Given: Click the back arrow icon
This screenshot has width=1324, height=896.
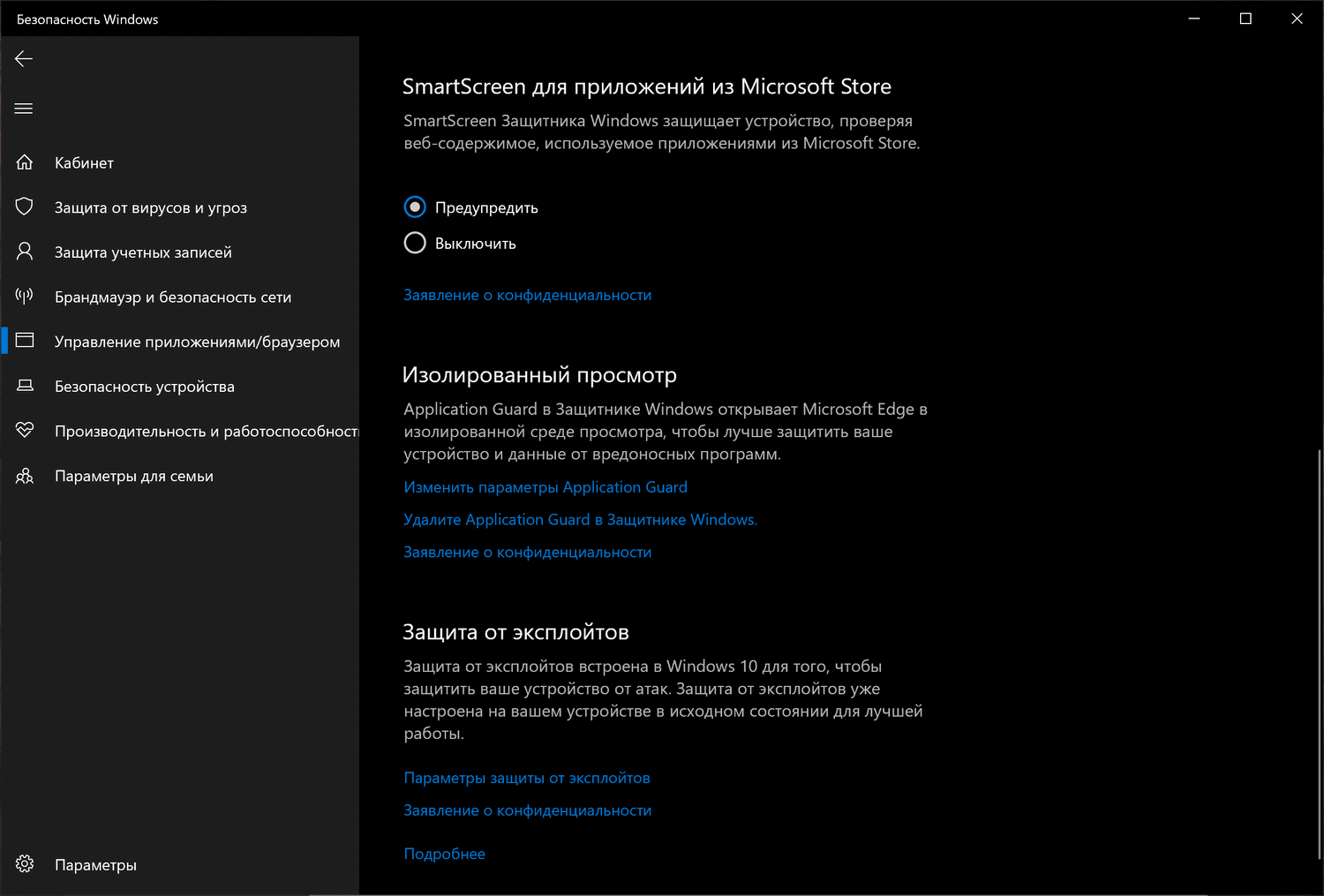Looking at the screenshot, I should [x=24, y=59].
